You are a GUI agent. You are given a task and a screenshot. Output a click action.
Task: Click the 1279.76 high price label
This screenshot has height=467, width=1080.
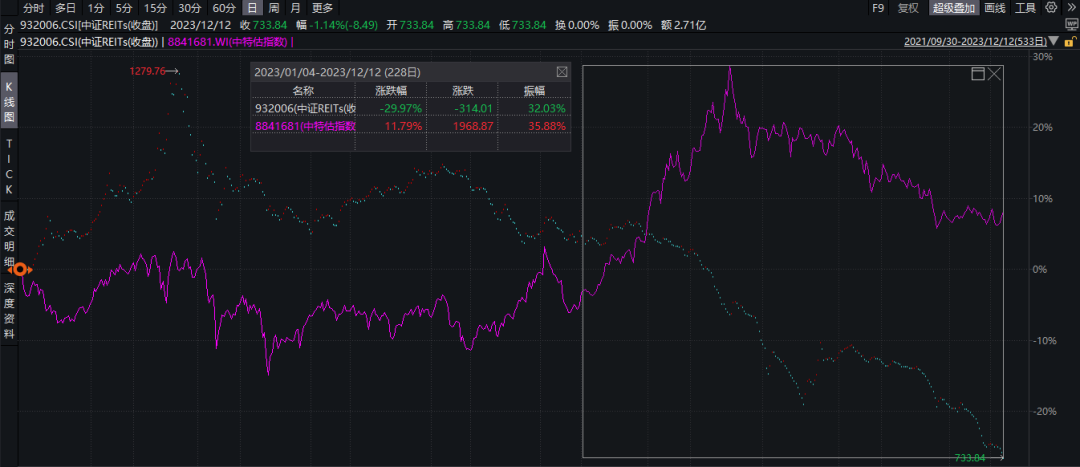point(147,70)
